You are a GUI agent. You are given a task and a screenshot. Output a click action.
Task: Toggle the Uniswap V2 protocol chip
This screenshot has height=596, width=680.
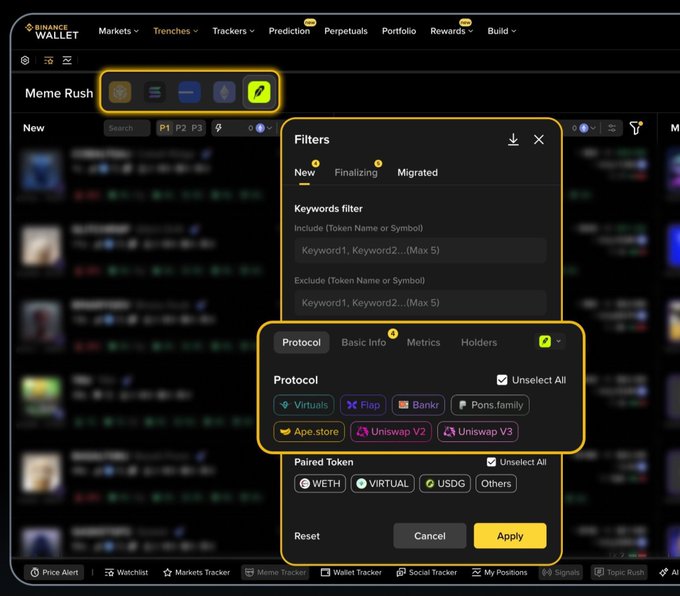tap(391, 432)
